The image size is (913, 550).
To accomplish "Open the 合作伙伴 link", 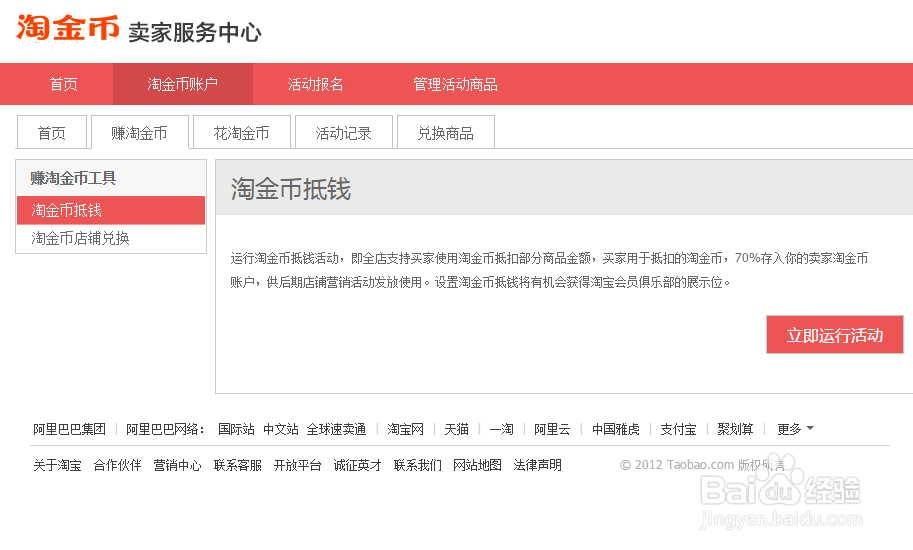I will coord(117,465).
